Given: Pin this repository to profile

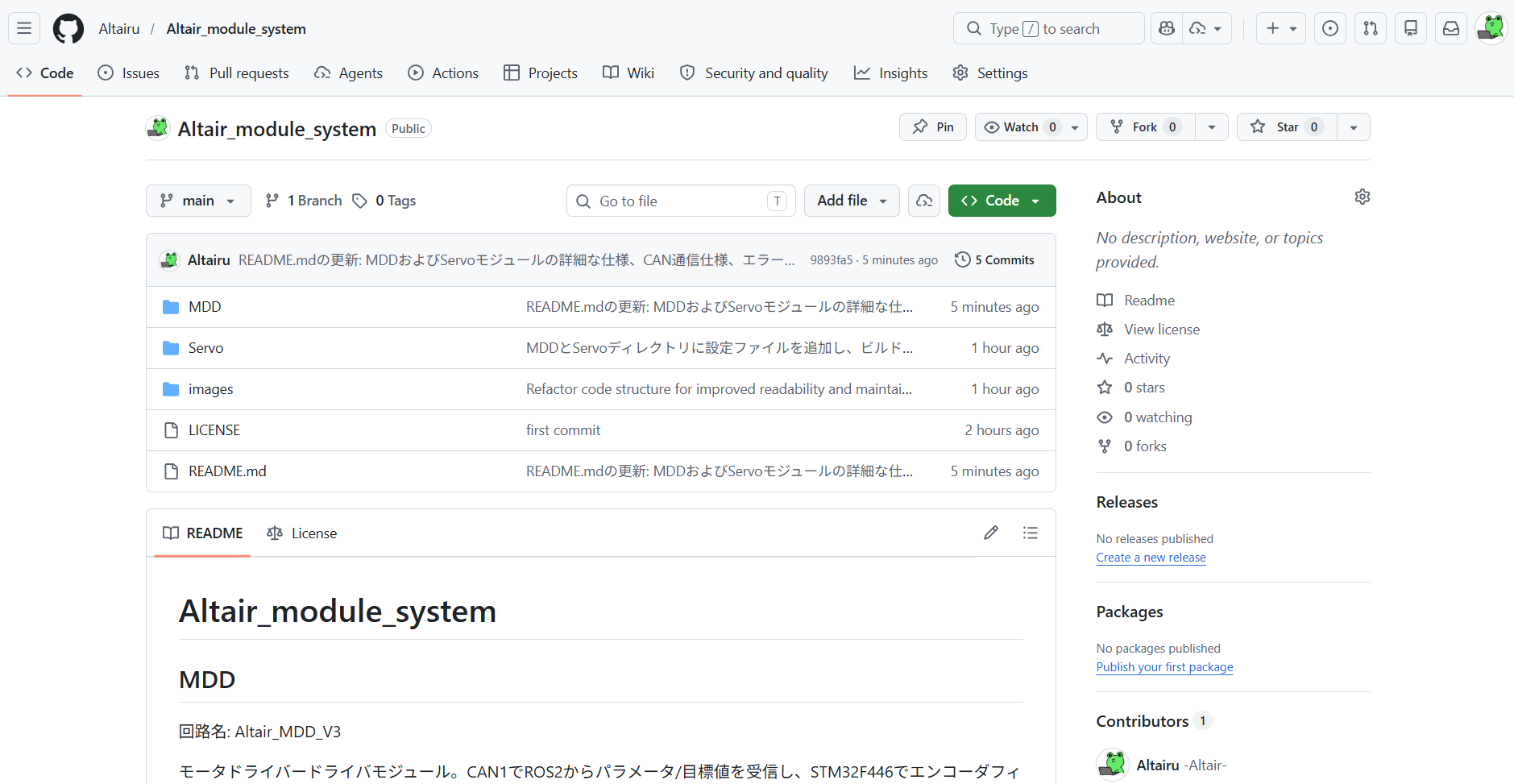Looking at the screenshot, I should point(933,127).
